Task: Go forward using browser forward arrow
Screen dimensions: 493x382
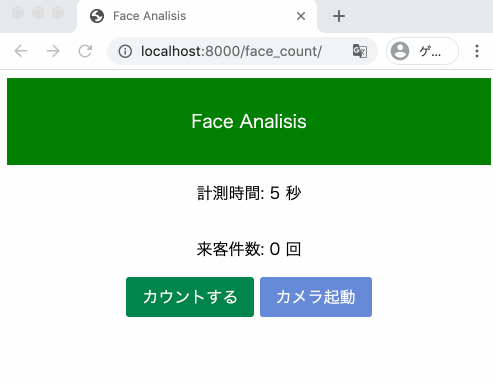Action: 53,51
